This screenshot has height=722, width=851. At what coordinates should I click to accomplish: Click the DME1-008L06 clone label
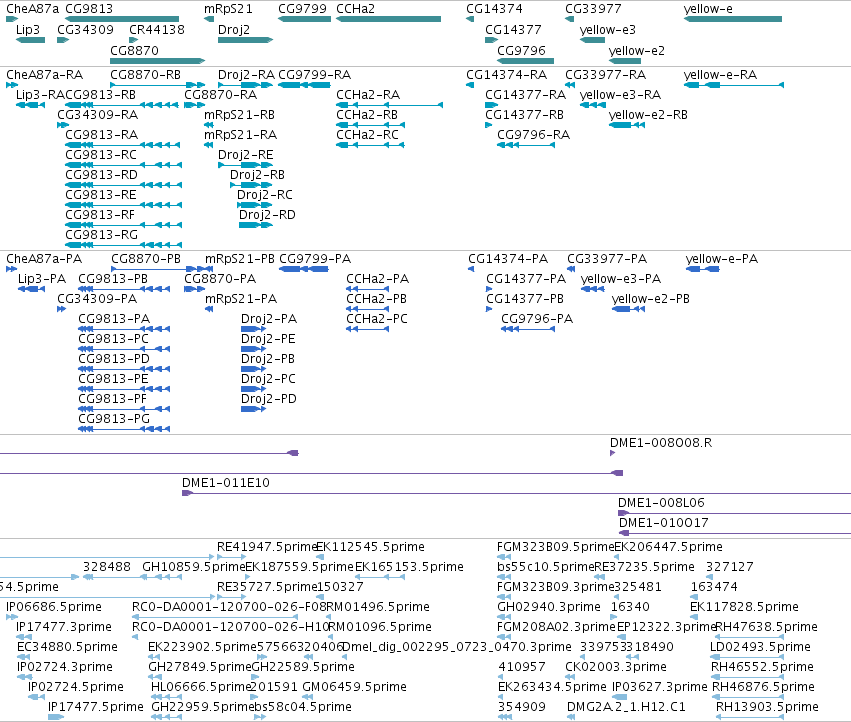tap(661, 503)
